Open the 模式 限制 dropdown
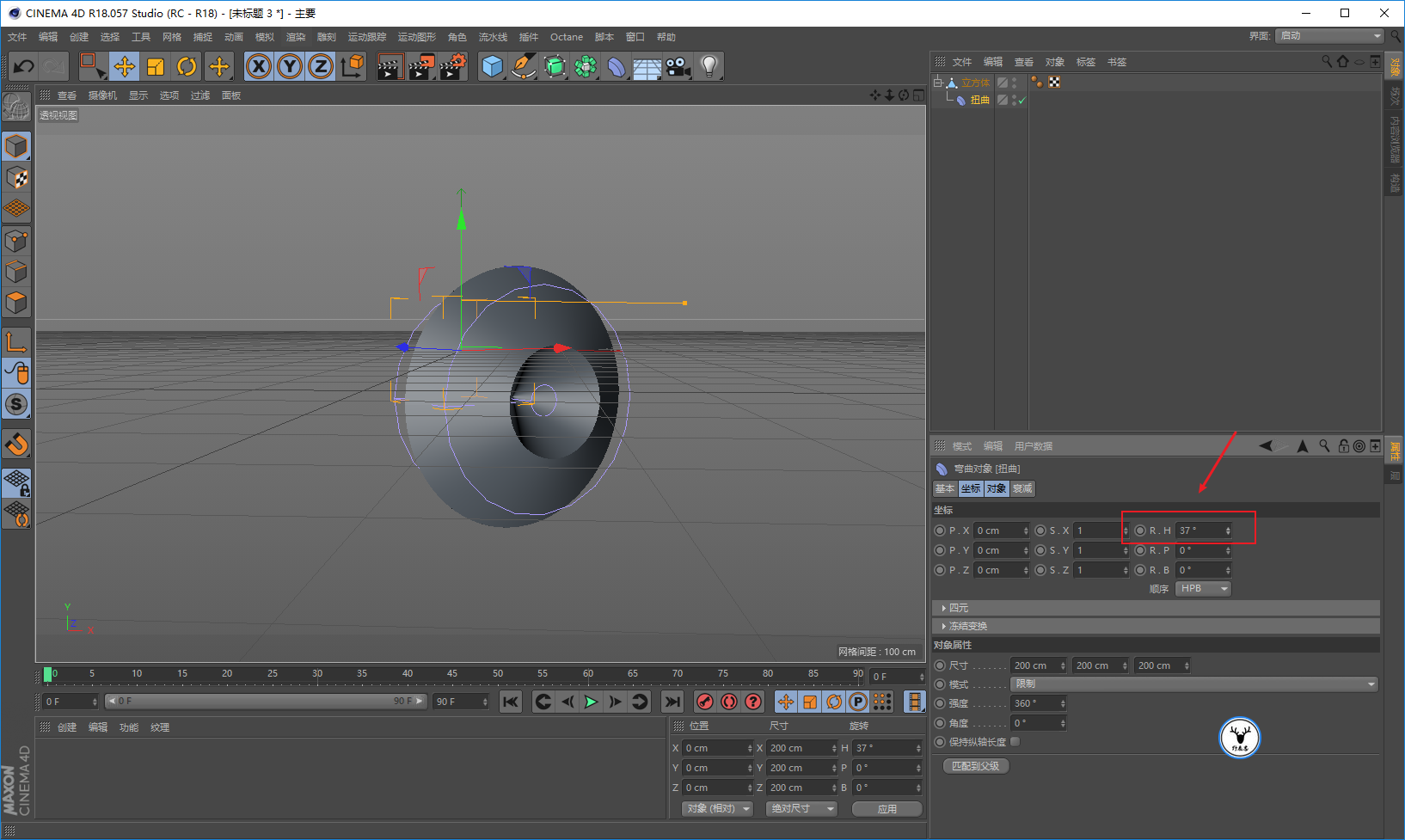Image resolution: width=1405 pixels, height=840 pixels. [1194, 684]
